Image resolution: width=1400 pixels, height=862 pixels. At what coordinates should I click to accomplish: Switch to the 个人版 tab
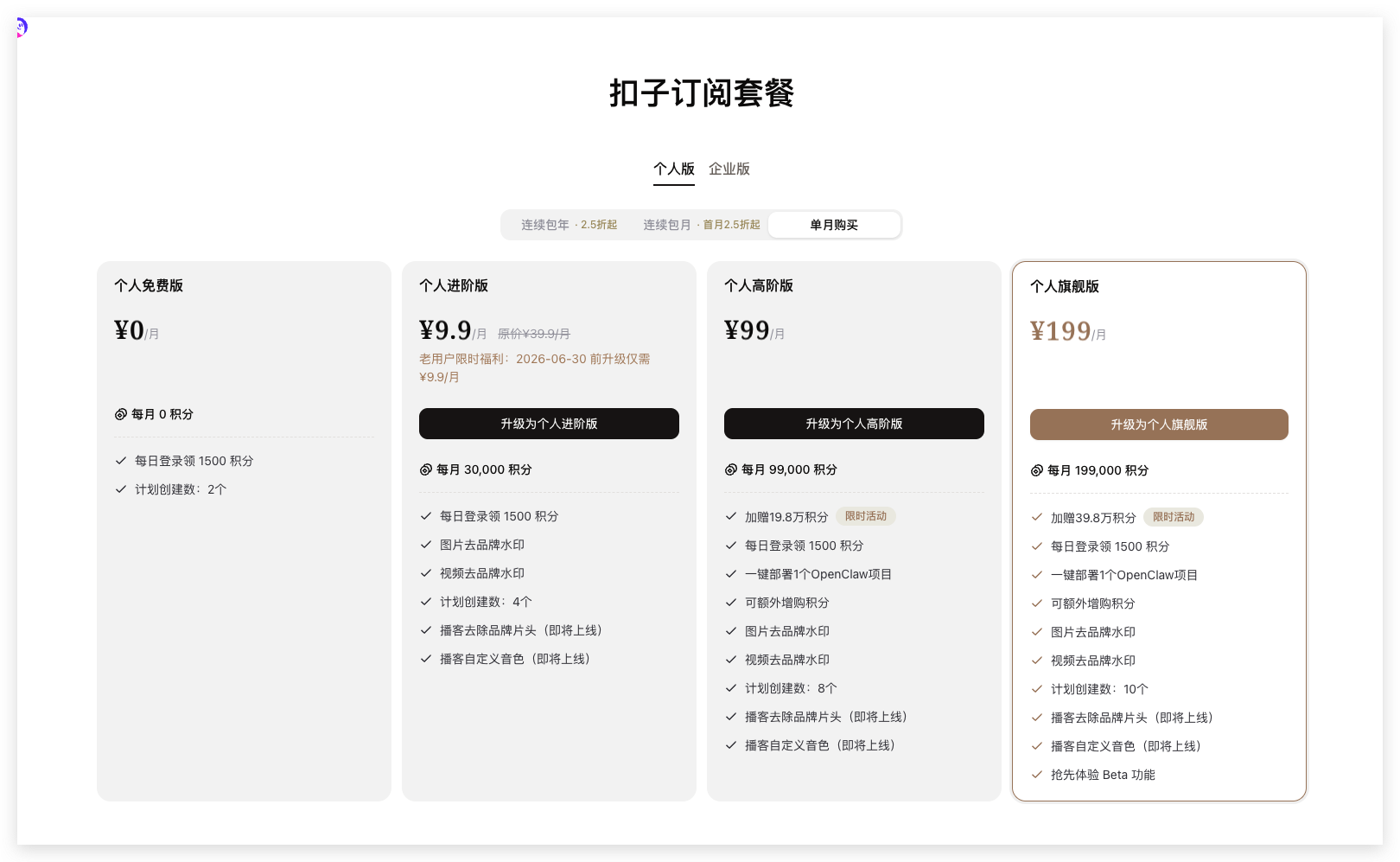[674, 169]
